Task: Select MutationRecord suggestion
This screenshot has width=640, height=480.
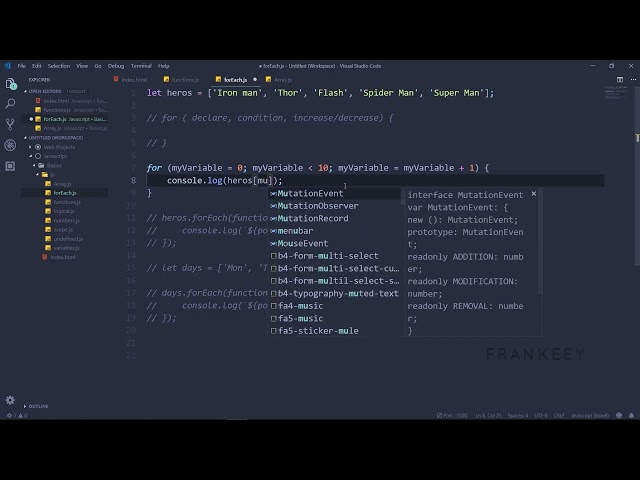Action: click(334, 218)
